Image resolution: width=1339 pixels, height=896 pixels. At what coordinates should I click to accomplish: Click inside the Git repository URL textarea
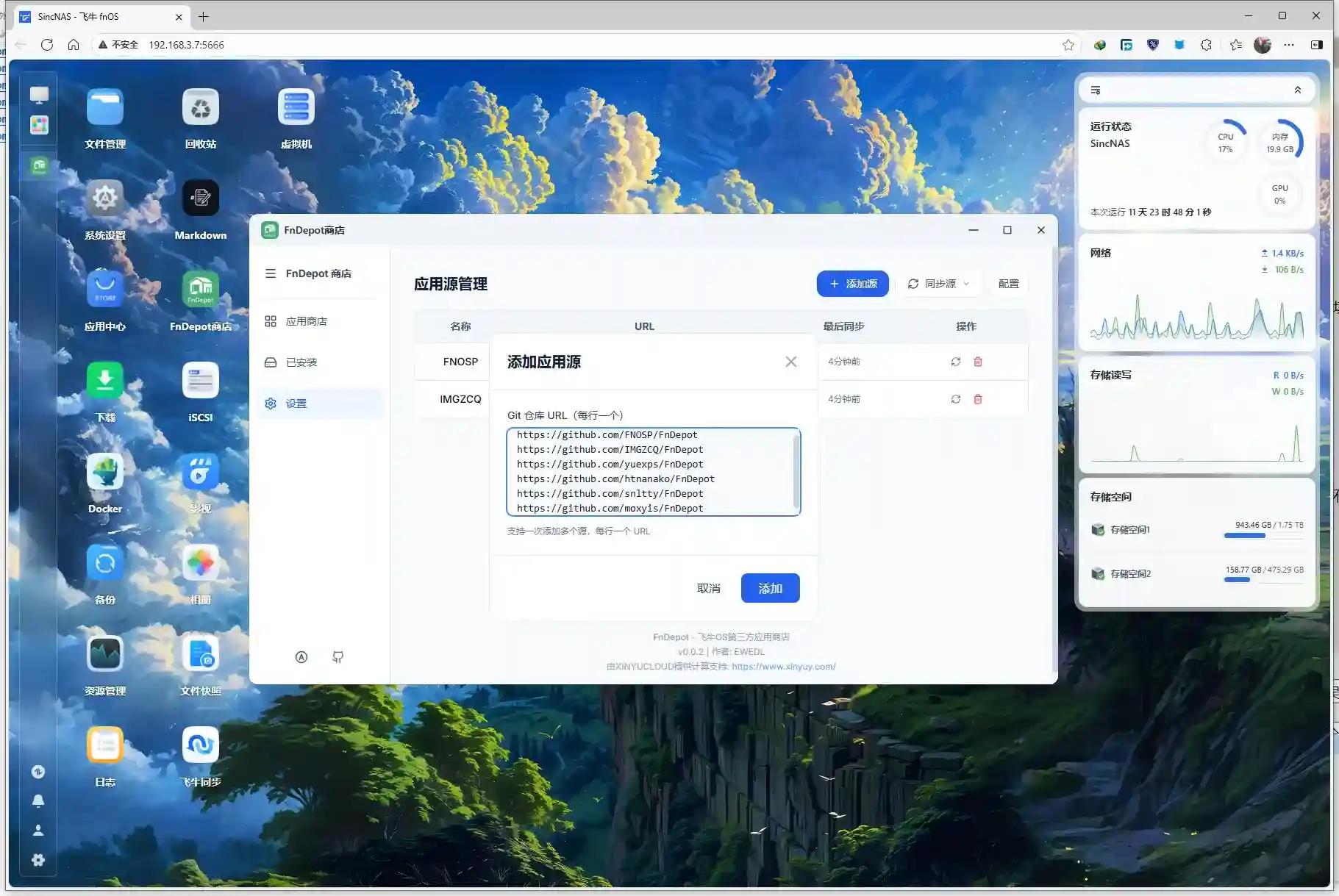(653, 470)
